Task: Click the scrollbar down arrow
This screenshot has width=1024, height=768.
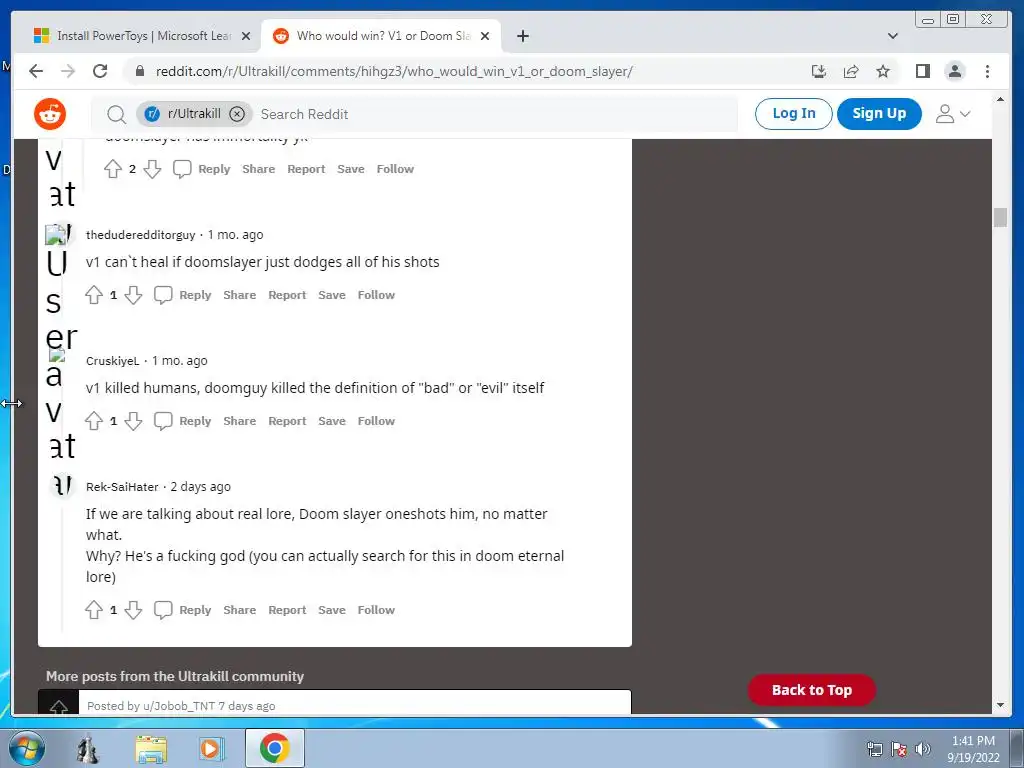Action: pyautogui.click(x=1000, y=705)
